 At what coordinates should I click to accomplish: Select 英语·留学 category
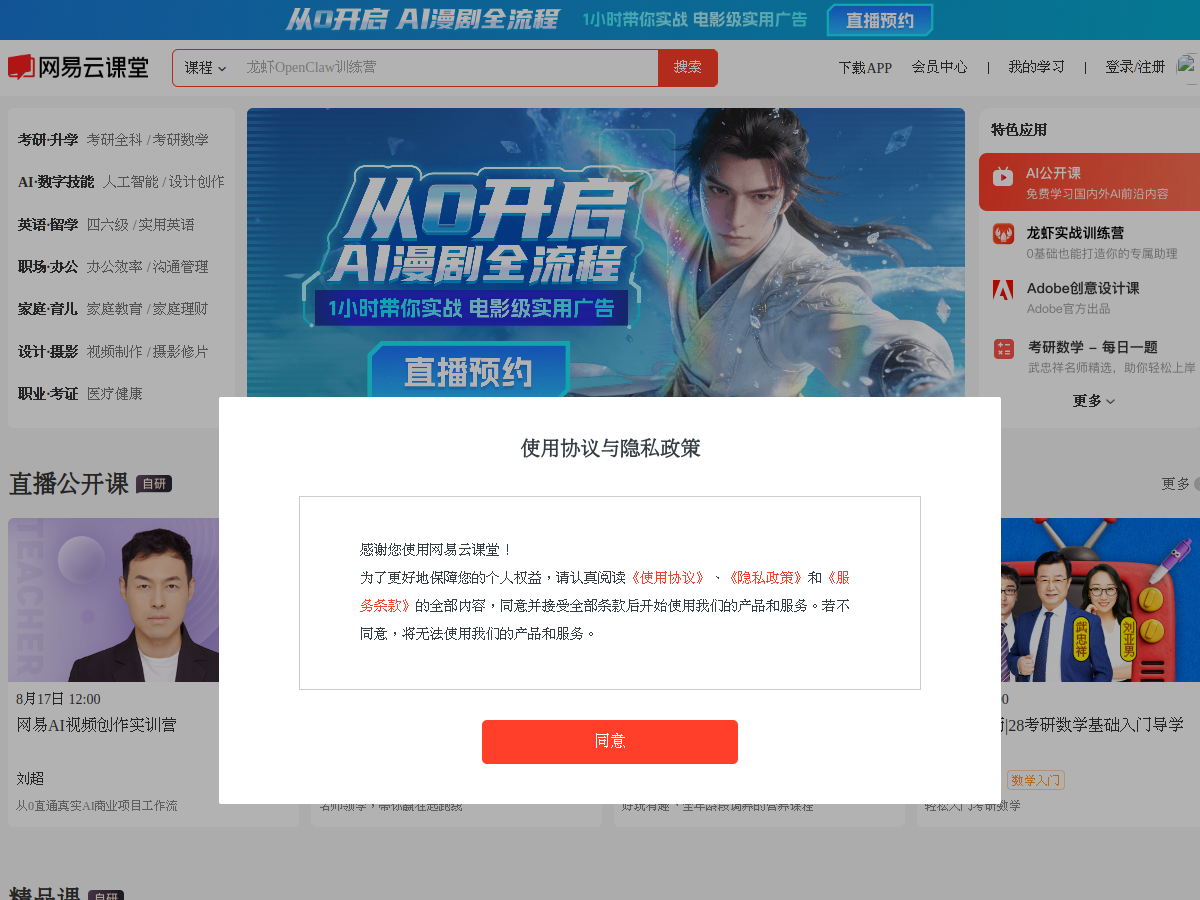tap(48, 225)
